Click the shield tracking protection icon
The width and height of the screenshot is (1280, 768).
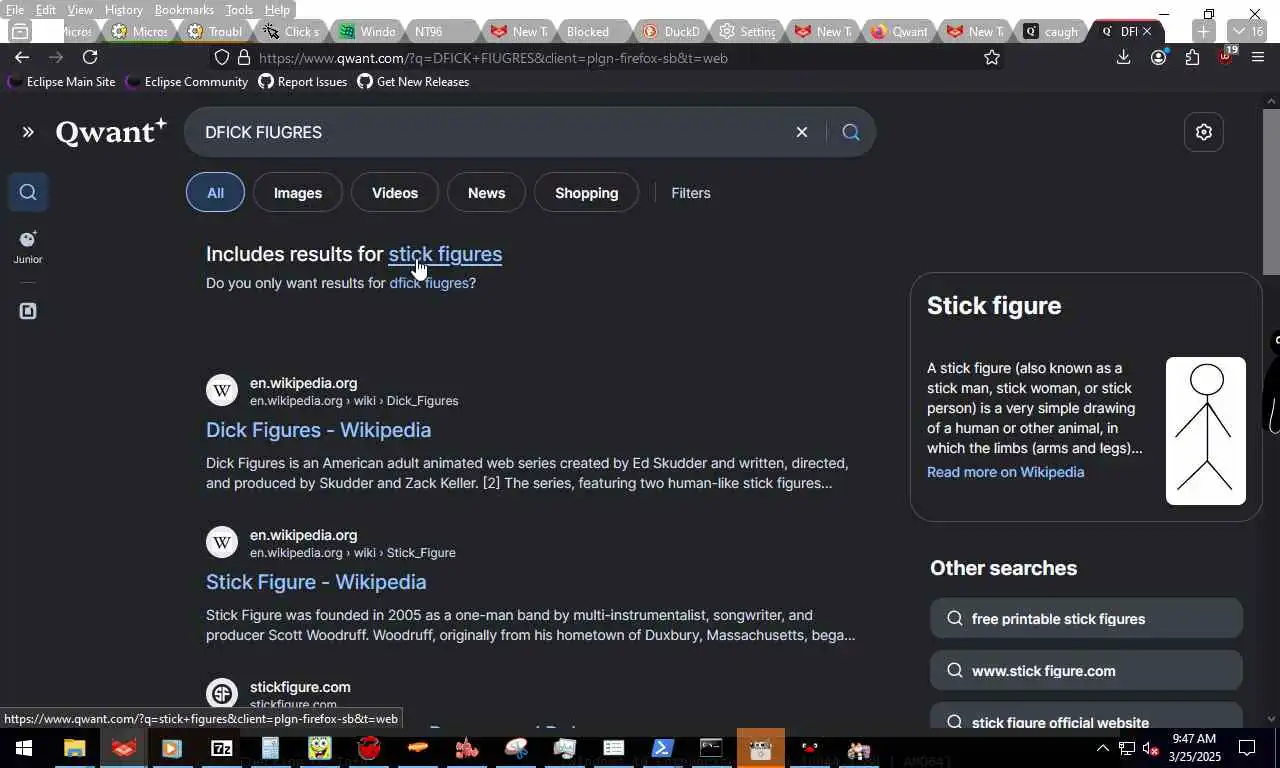pyautogui.click(x=222, y=58)
